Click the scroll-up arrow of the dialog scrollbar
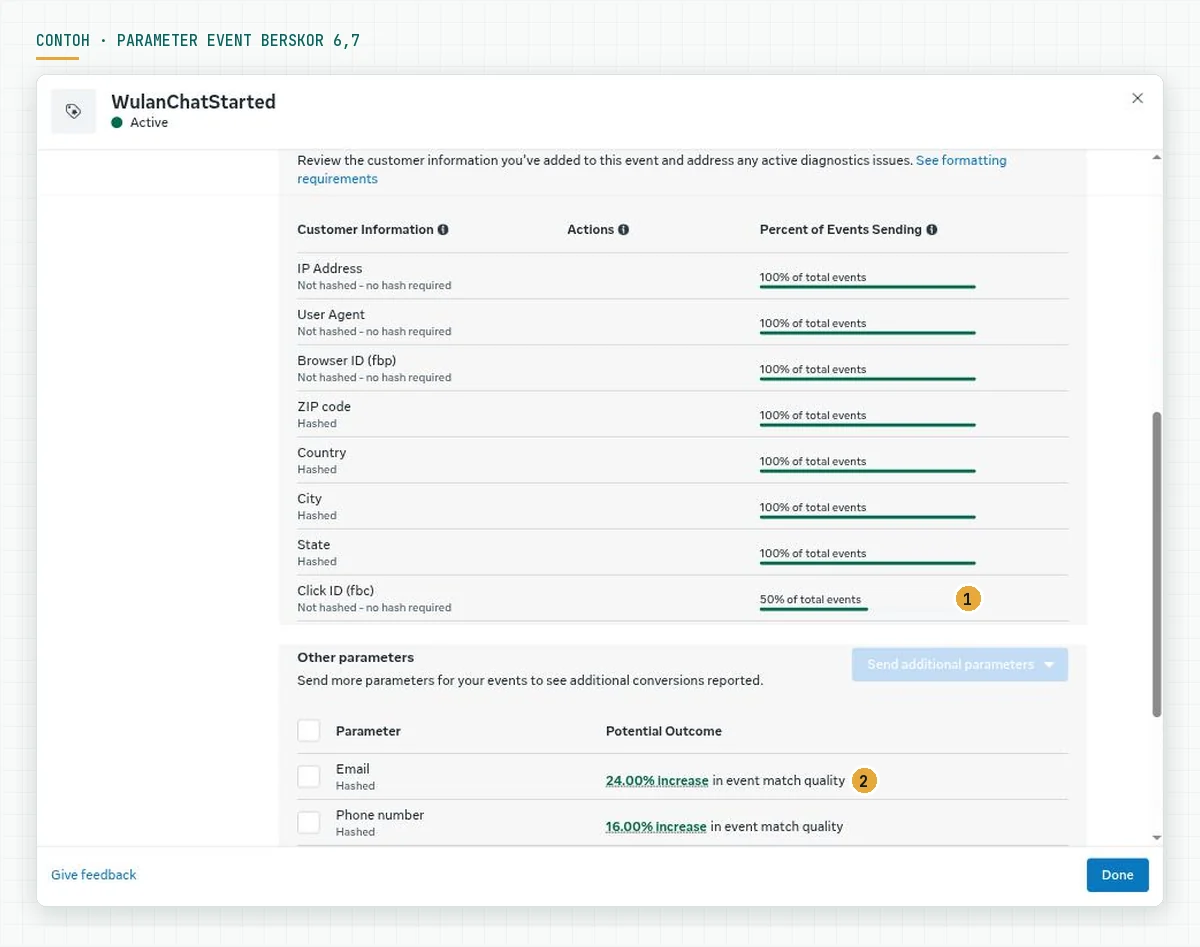This screenshot has height=947, width=1200. 1157,158
